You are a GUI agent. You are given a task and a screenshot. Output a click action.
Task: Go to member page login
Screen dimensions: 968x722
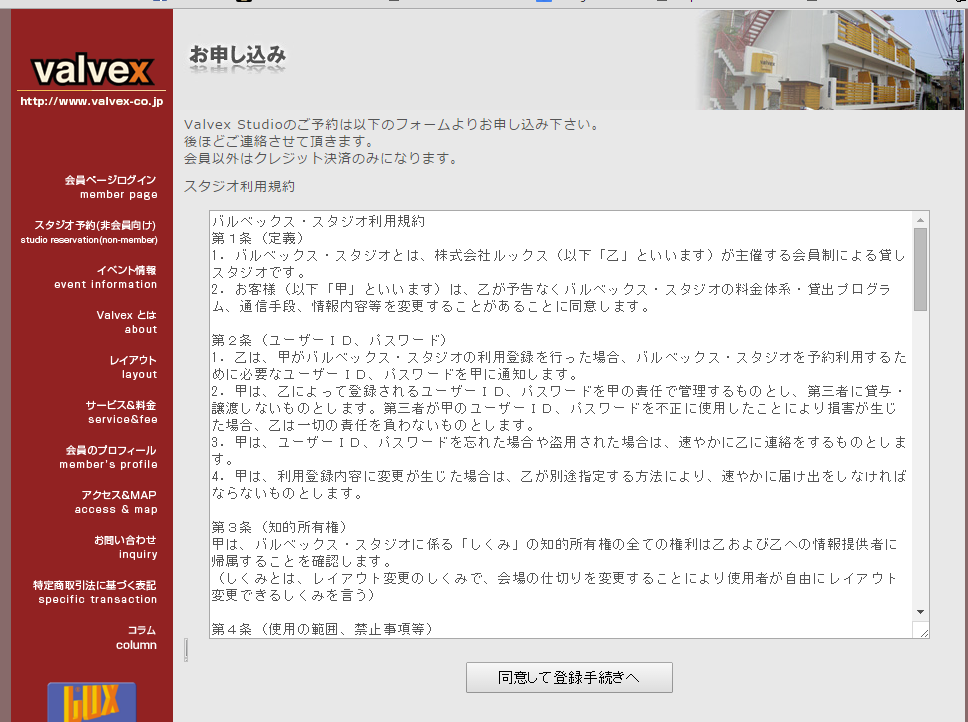(x=111, y=187)
